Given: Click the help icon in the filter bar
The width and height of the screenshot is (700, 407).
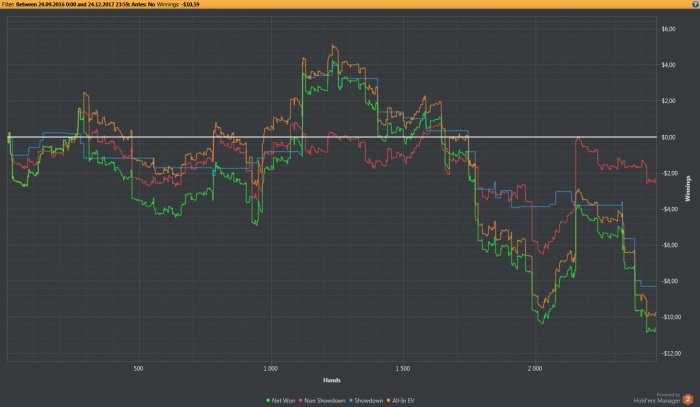Looking at the screenshot, I should [x=695, y=4].
